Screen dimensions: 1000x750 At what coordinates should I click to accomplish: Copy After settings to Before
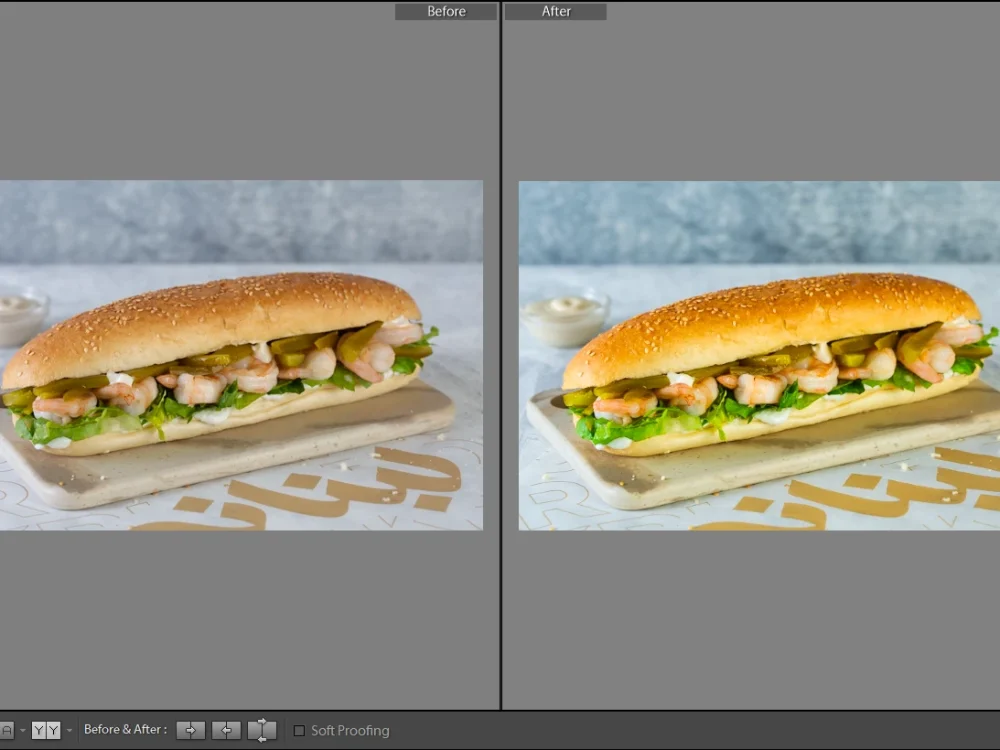click(226, 730)
